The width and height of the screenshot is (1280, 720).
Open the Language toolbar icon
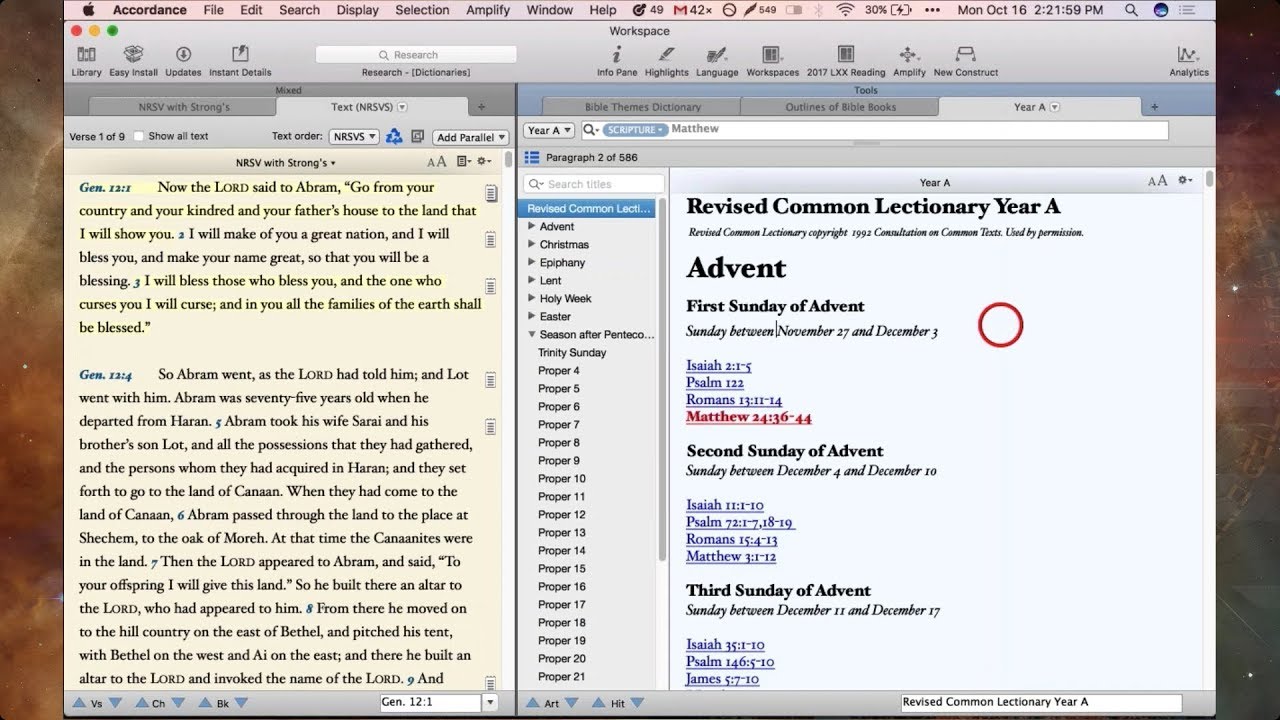[716, 55]
